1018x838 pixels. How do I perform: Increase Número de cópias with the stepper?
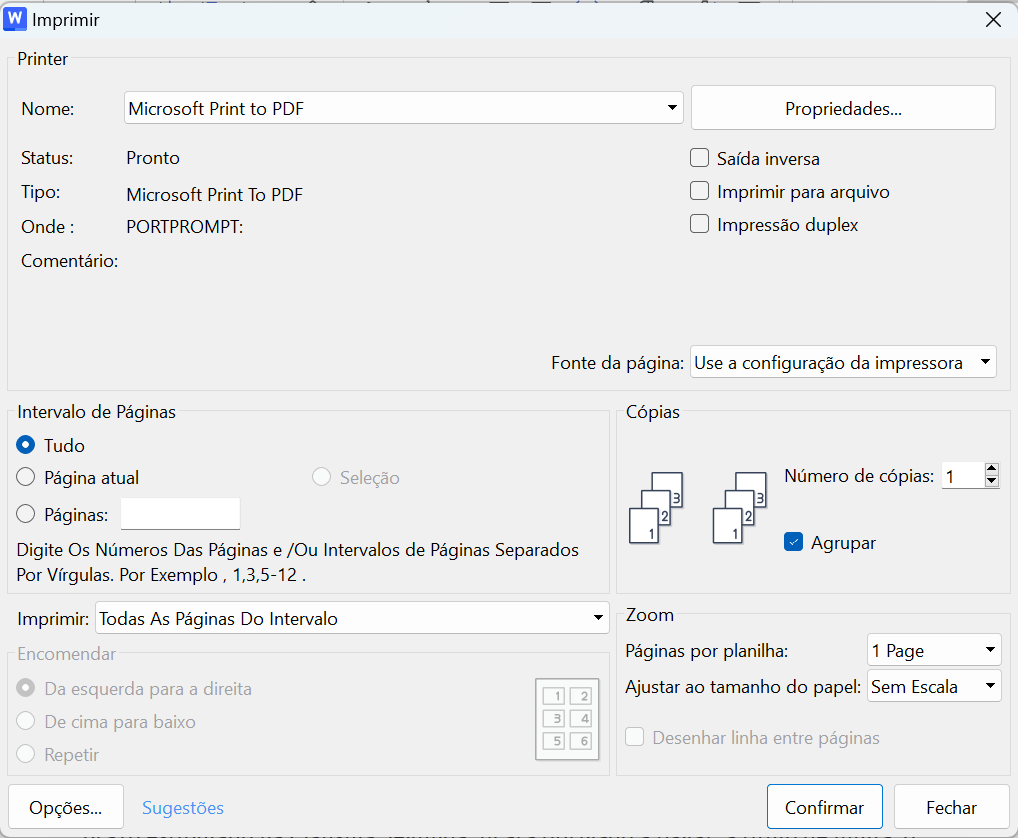[x=991, y=469]
